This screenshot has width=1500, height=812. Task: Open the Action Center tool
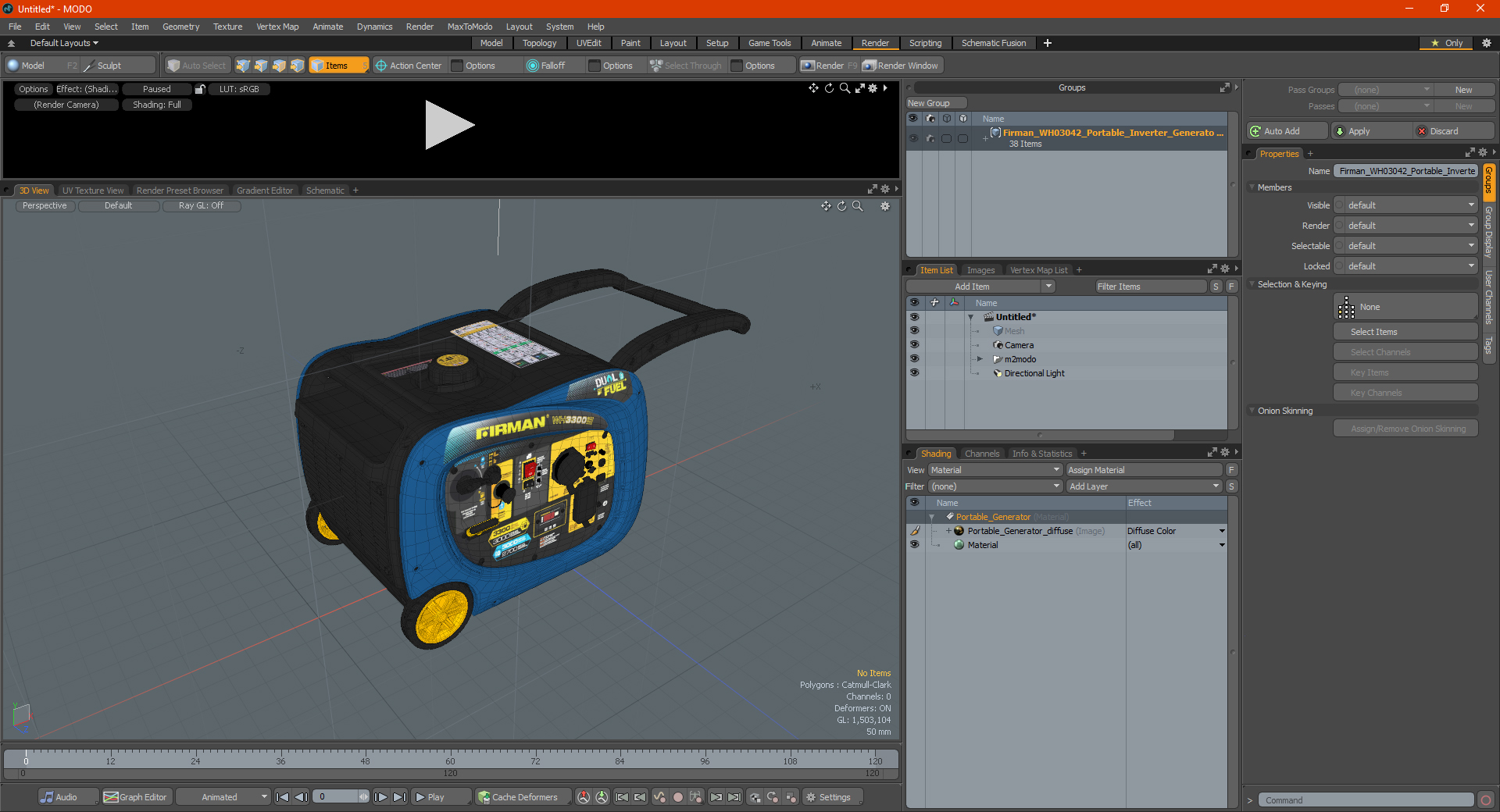409,66
